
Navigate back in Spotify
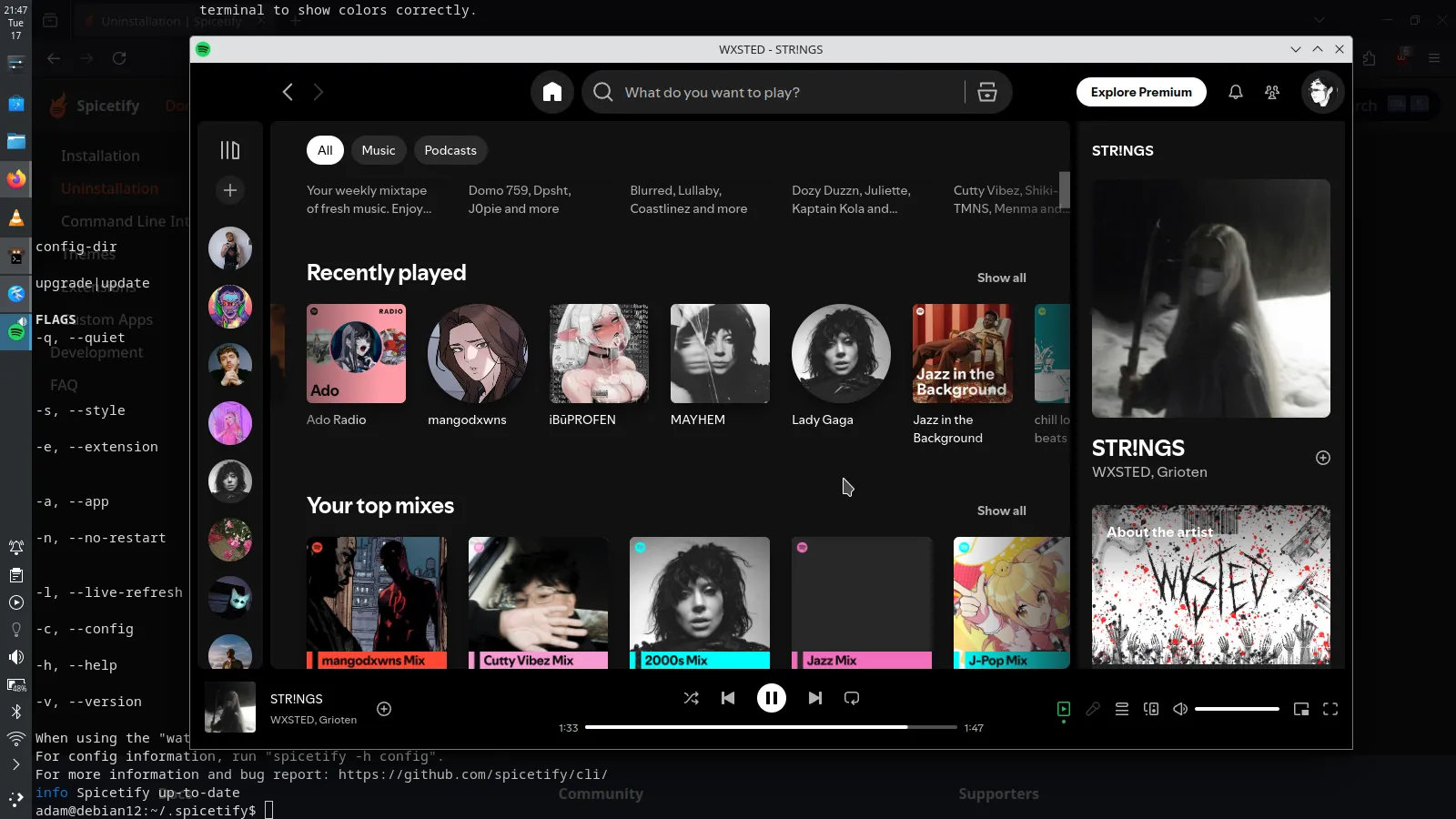(288, 92)
